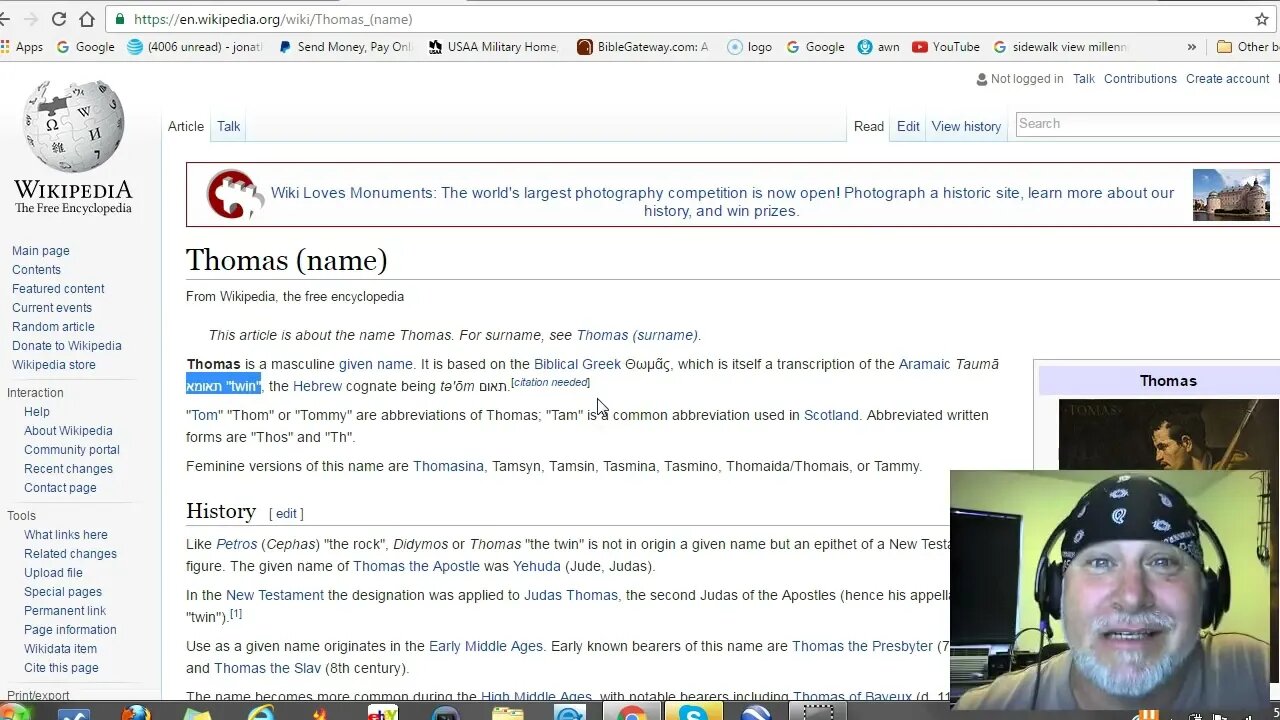The height and width of the screenshot is (720, 1280).
Task: Click the address bar URL
Action: tap(273, 19)
